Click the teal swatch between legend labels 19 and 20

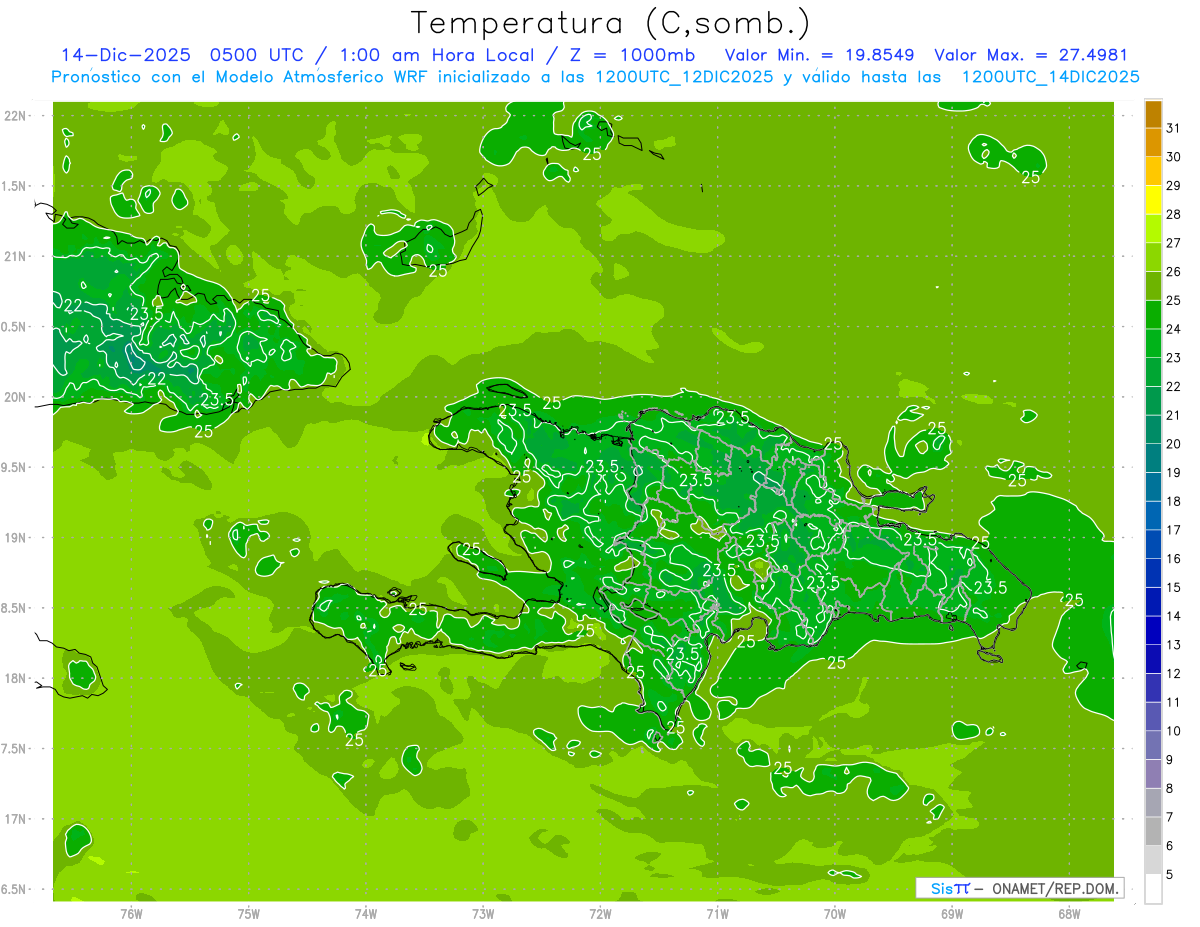pos(1153,458)
